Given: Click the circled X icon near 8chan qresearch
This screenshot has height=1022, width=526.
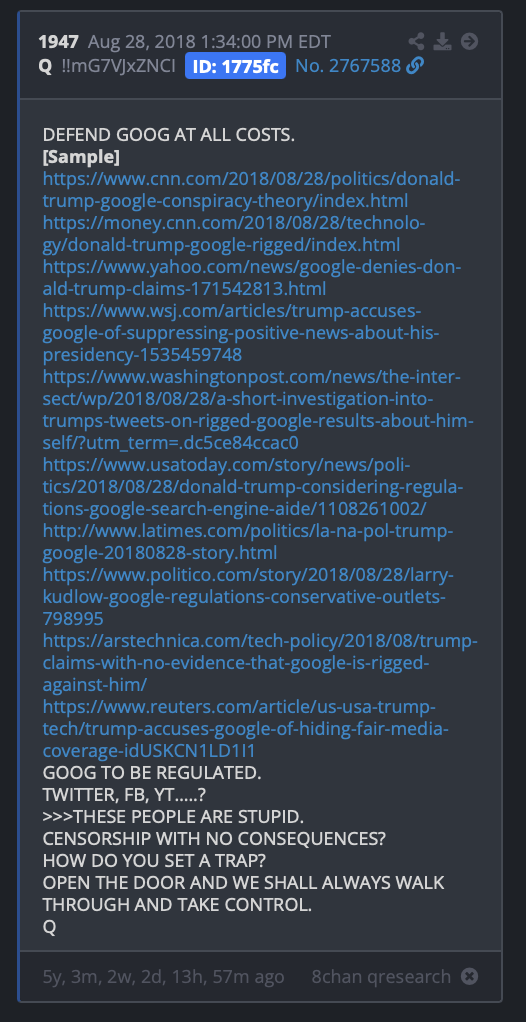Looking at the screenshot, I should [469, 976].
